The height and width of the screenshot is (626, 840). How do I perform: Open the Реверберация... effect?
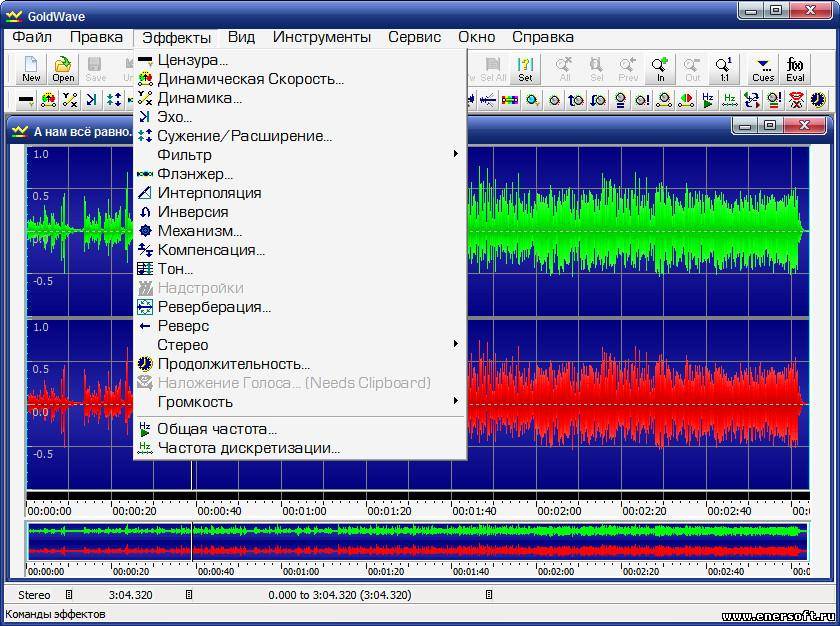point(300,307)
